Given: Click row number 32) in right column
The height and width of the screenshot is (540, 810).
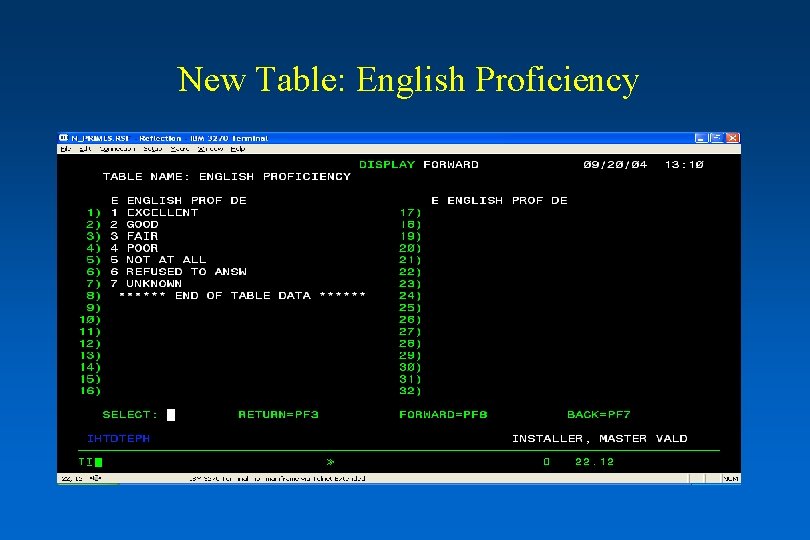Looking at the screenshot, I should point(410,391).
